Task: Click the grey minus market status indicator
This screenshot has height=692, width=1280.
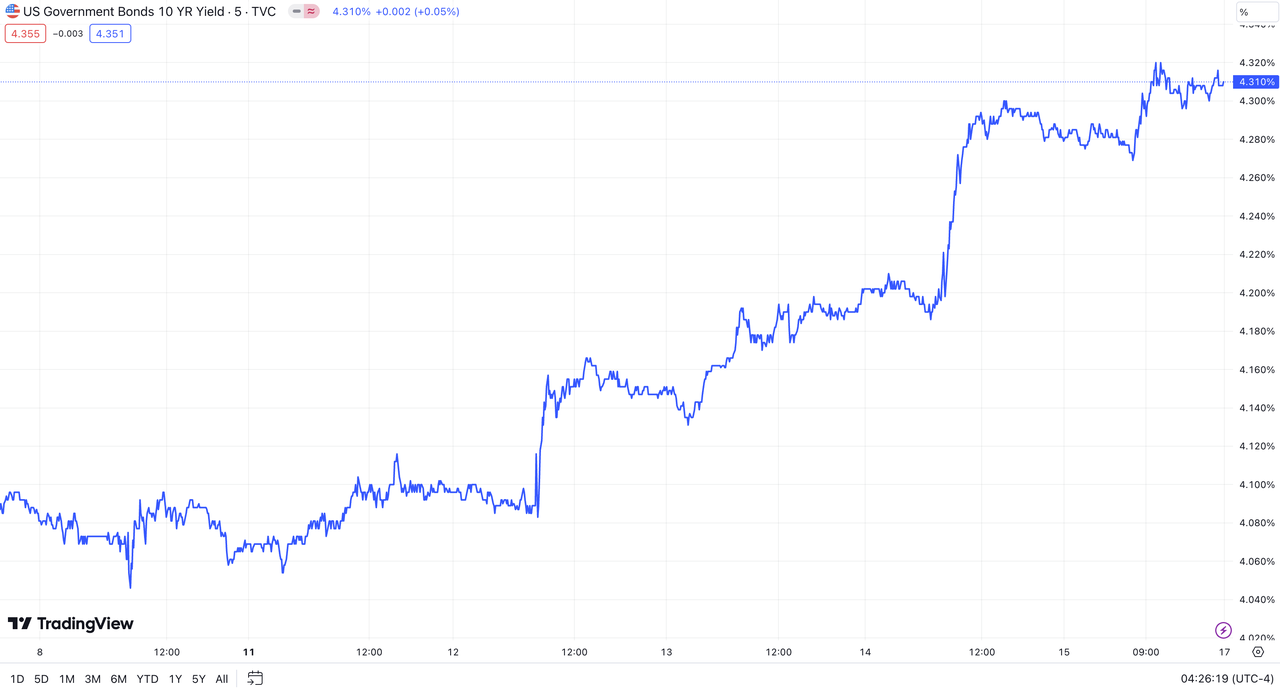Action: pyautogui.click(x=297, y=12)
